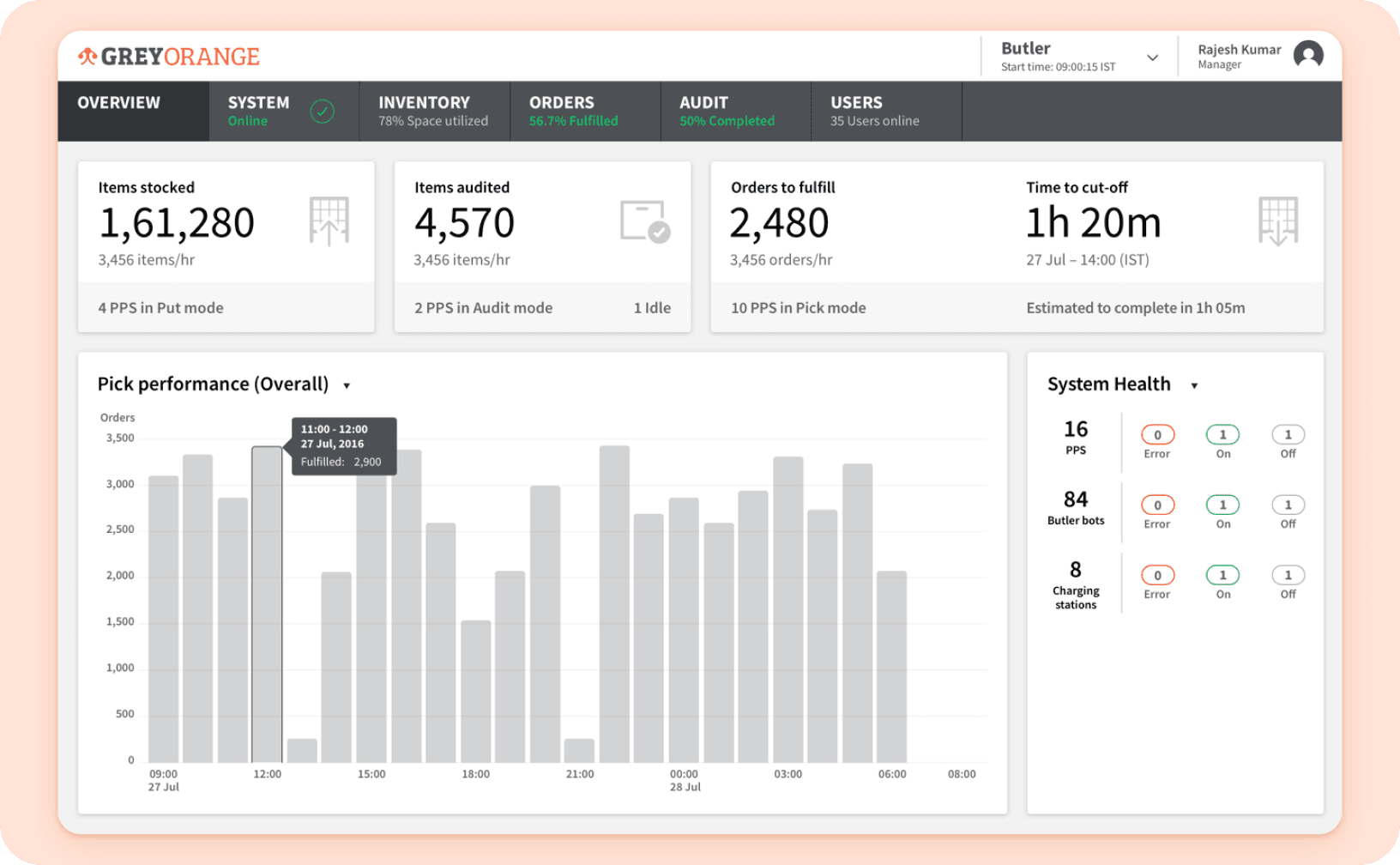The width and height of the screenshot is (1400, 865).
Task: Click the Audit 50% Completed progress label
Action: click(x=727, y=120)
